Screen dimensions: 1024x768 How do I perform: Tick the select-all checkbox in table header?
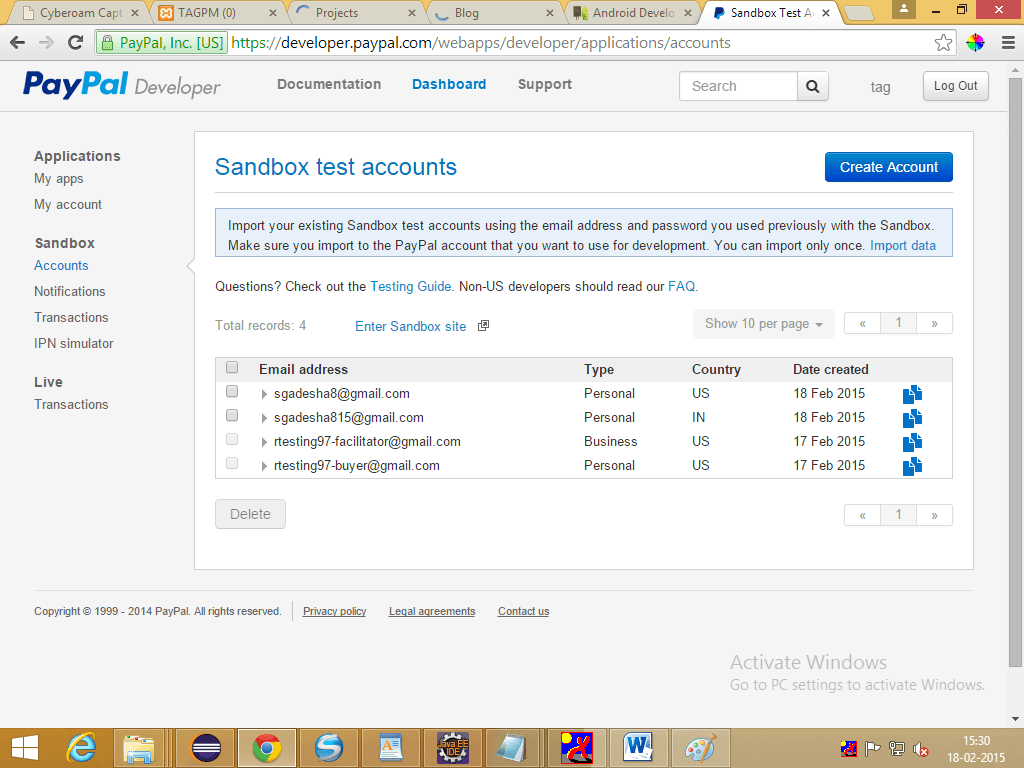click(x=232, y=367)
